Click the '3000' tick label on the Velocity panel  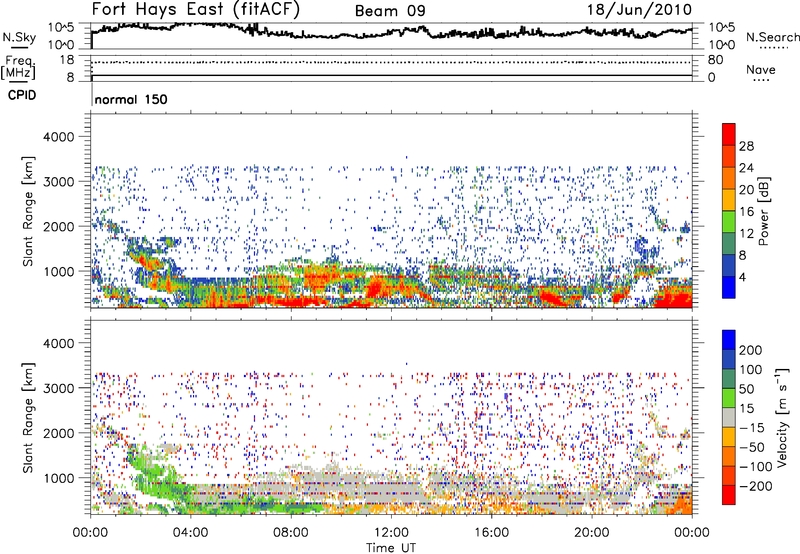pos(59,388)
